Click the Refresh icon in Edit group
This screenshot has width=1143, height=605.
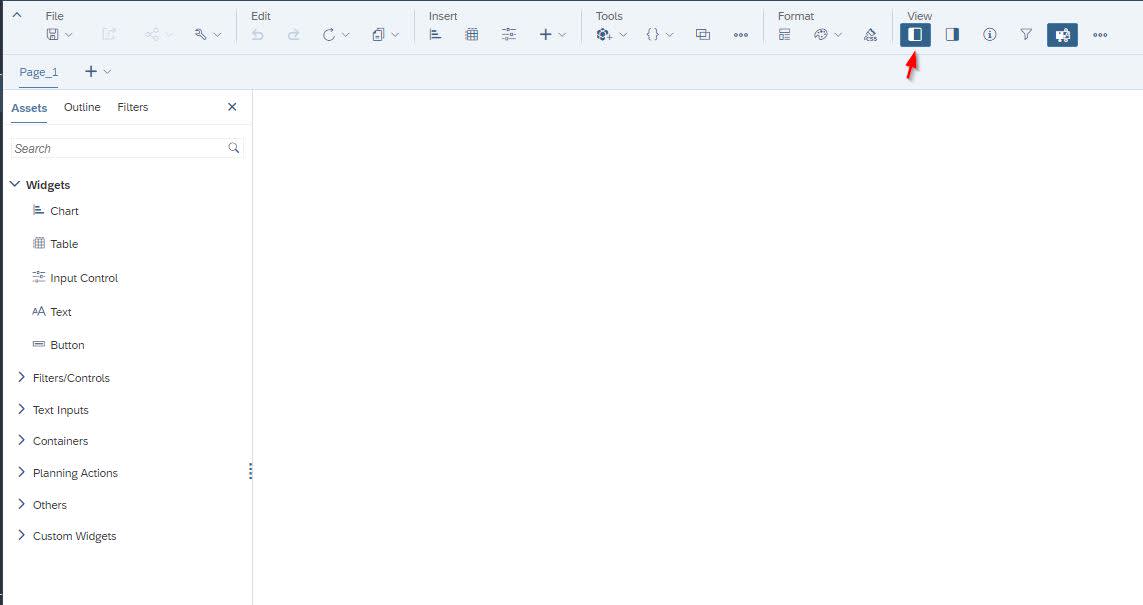(x=329, y=34)
